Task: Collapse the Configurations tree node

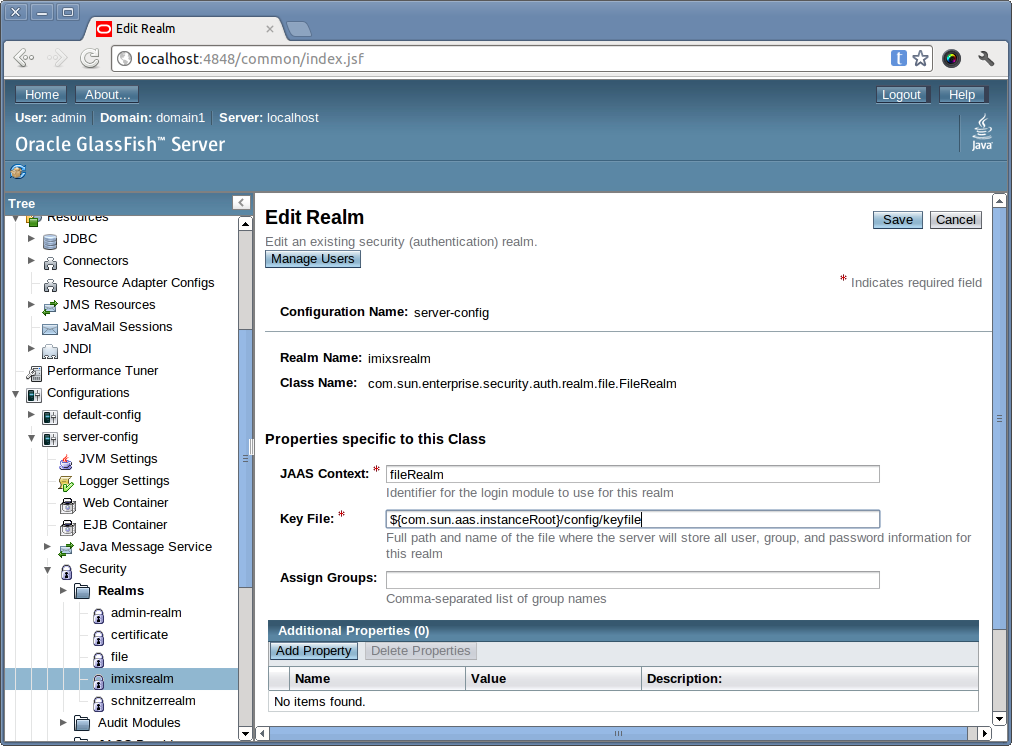Action: [15, 394]
